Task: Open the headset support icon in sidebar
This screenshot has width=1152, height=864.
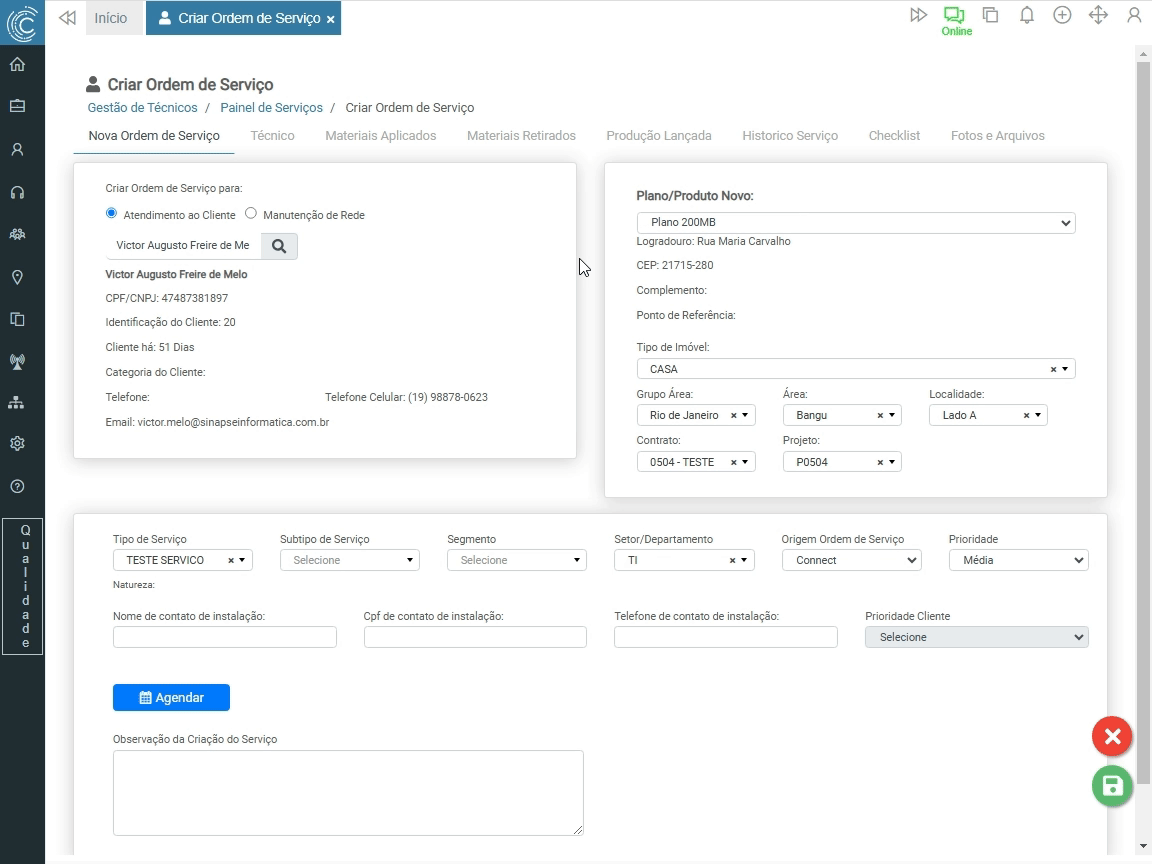Action: pyautogui.click(x=17, y=192)
